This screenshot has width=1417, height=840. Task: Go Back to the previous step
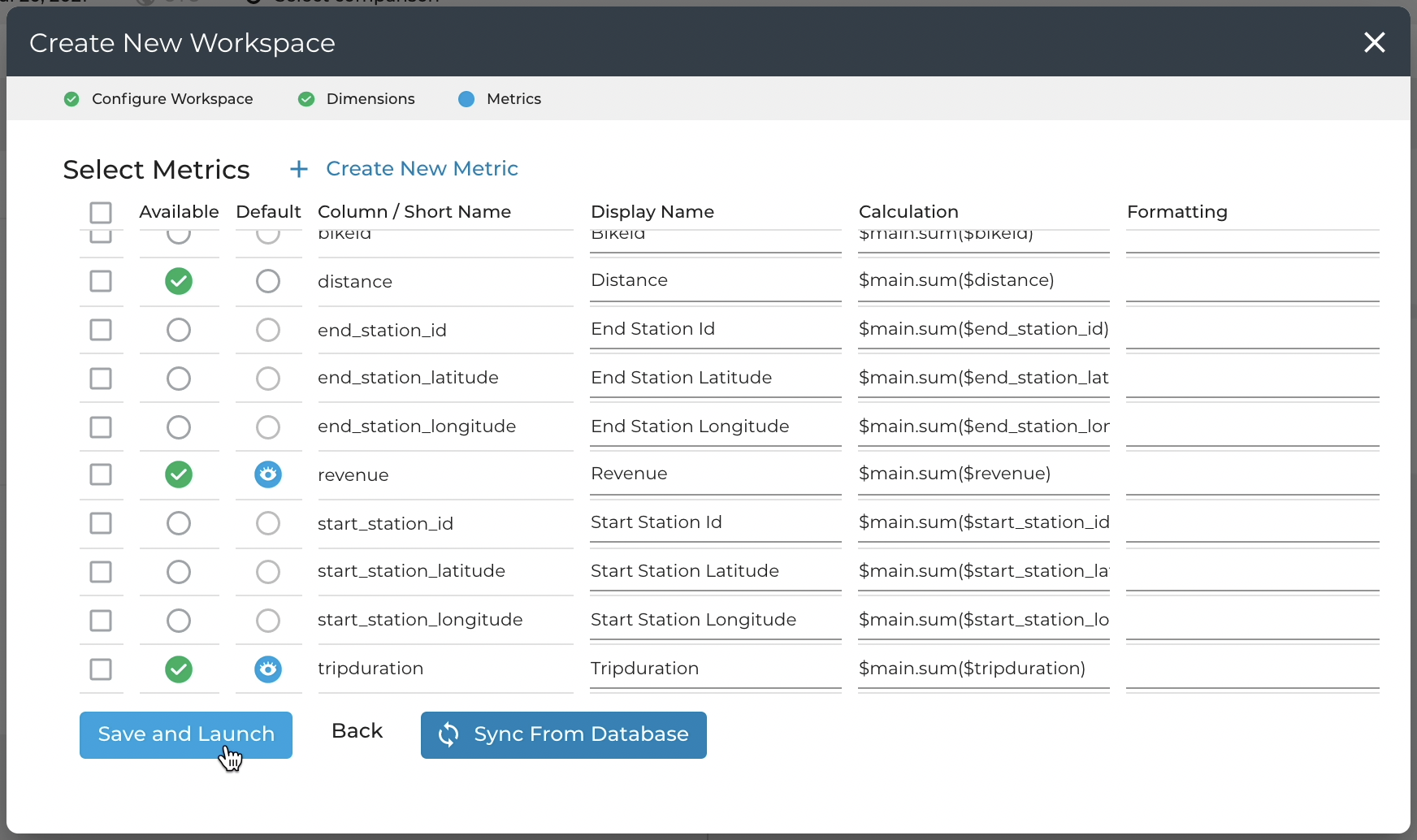(357, 731)
